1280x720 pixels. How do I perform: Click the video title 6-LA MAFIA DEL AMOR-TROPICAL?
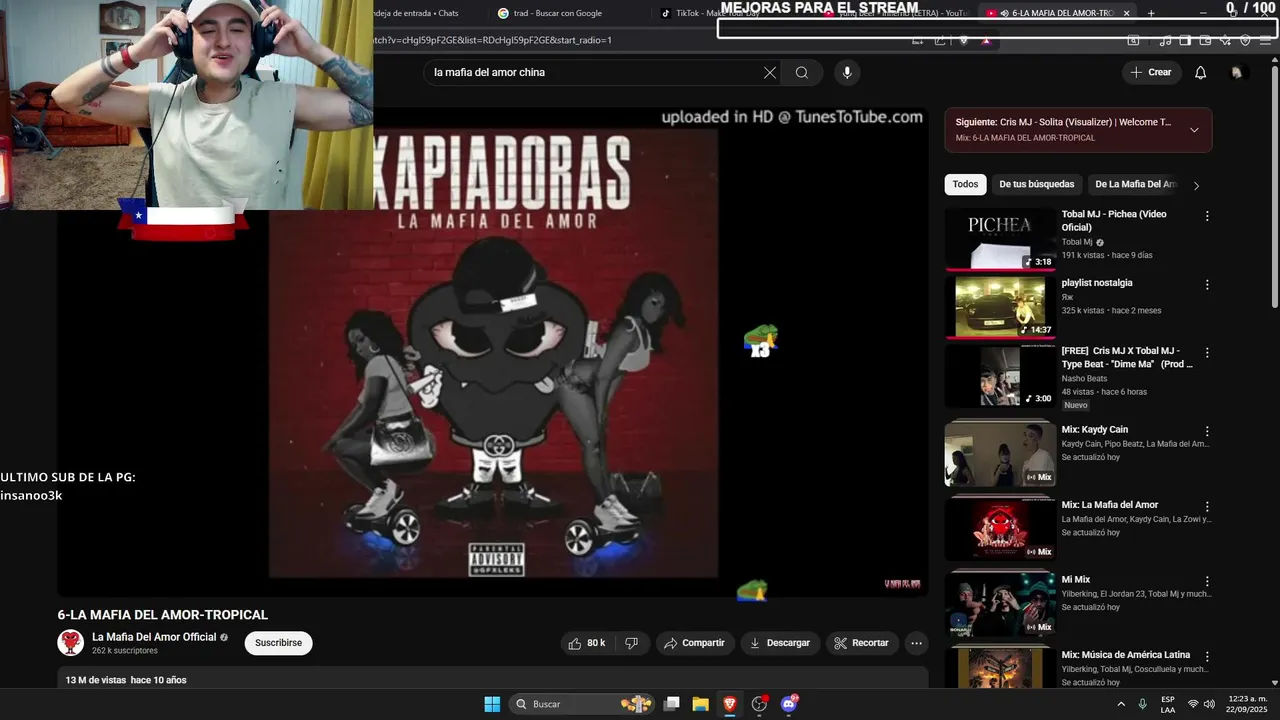(163, 615)
